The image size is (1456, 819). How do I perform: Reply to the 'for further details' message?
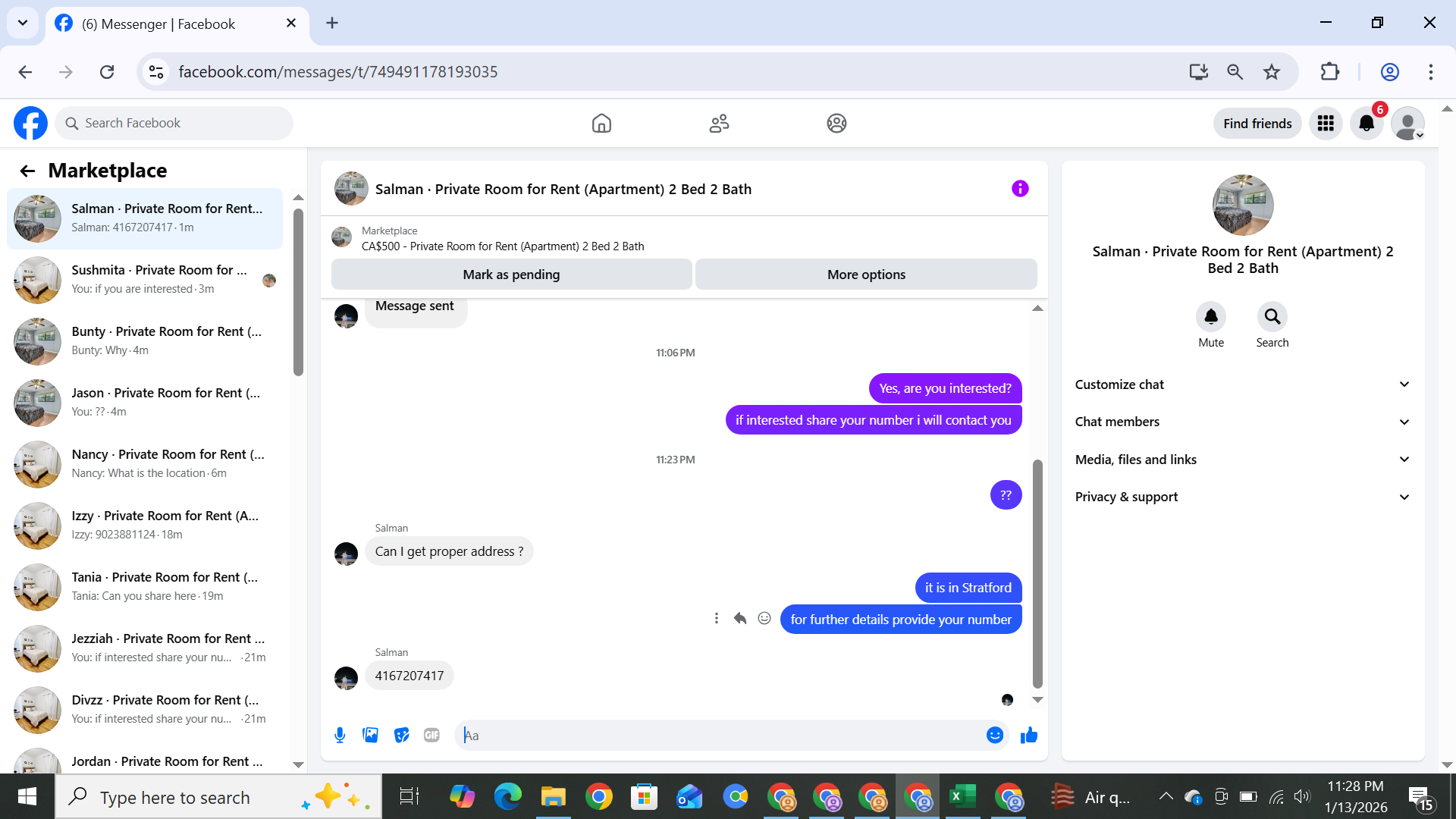click(x=740, y=619)
